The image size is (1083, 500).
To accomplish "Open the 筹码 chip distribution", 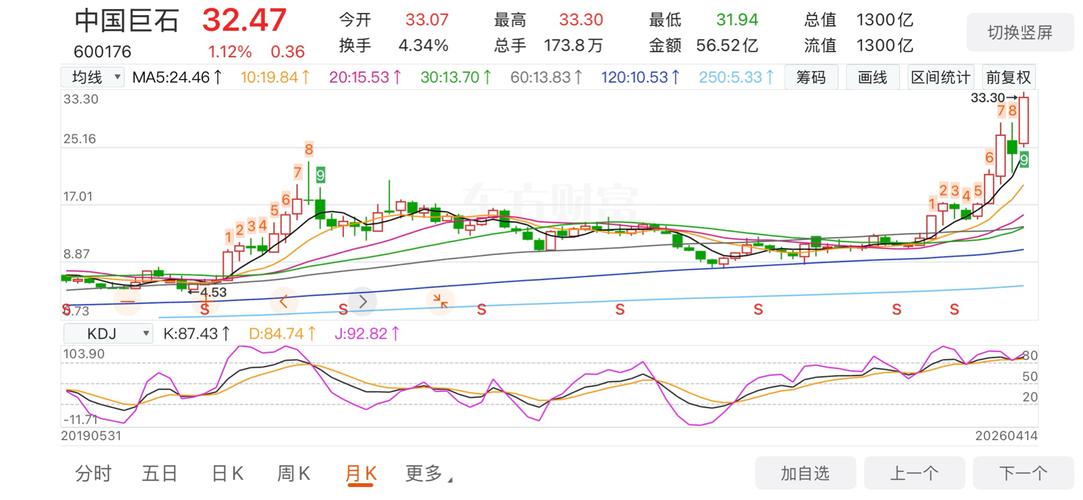I will coord(811,77).
